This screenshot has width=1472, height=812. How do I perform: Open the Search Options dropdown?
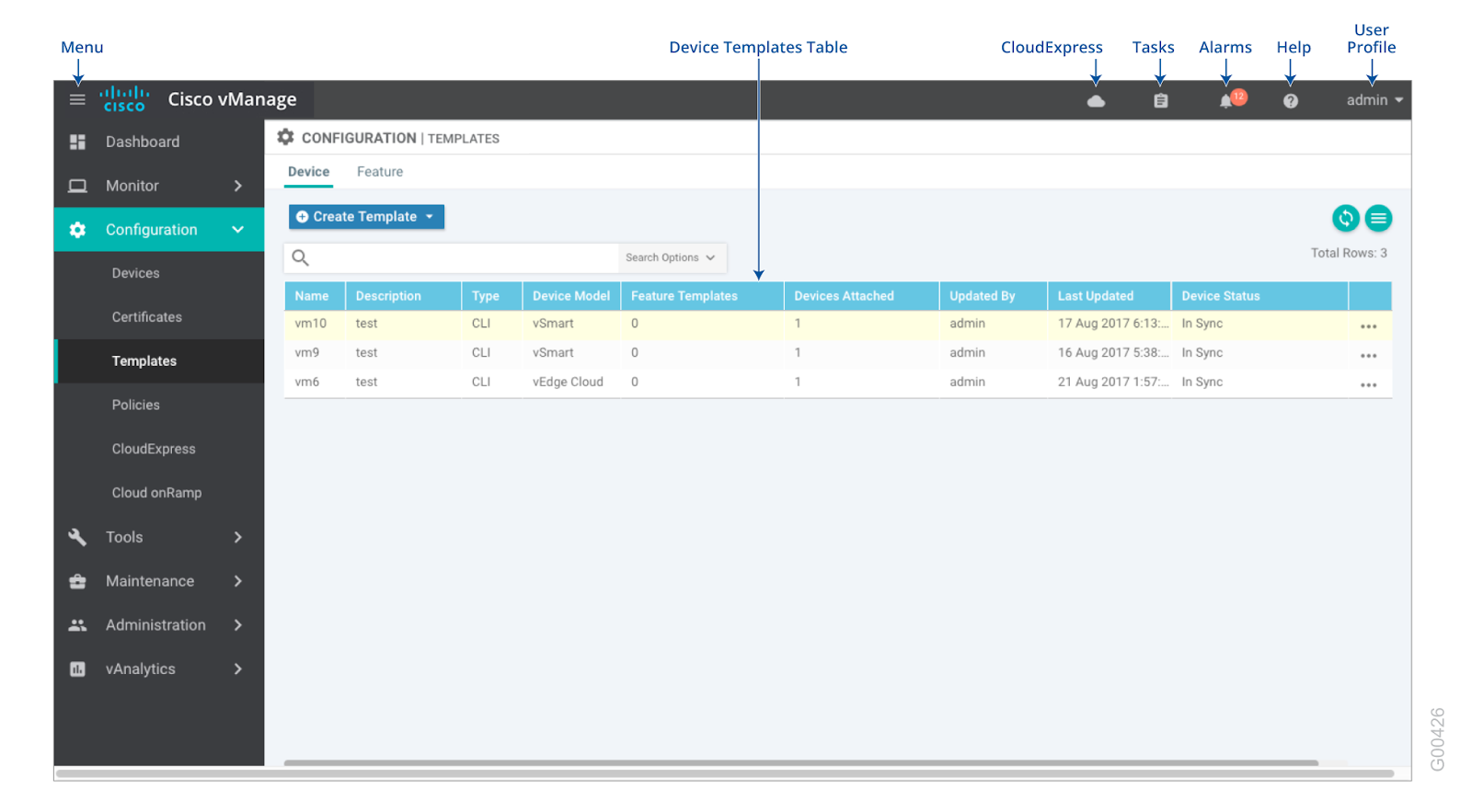(670, 258)
